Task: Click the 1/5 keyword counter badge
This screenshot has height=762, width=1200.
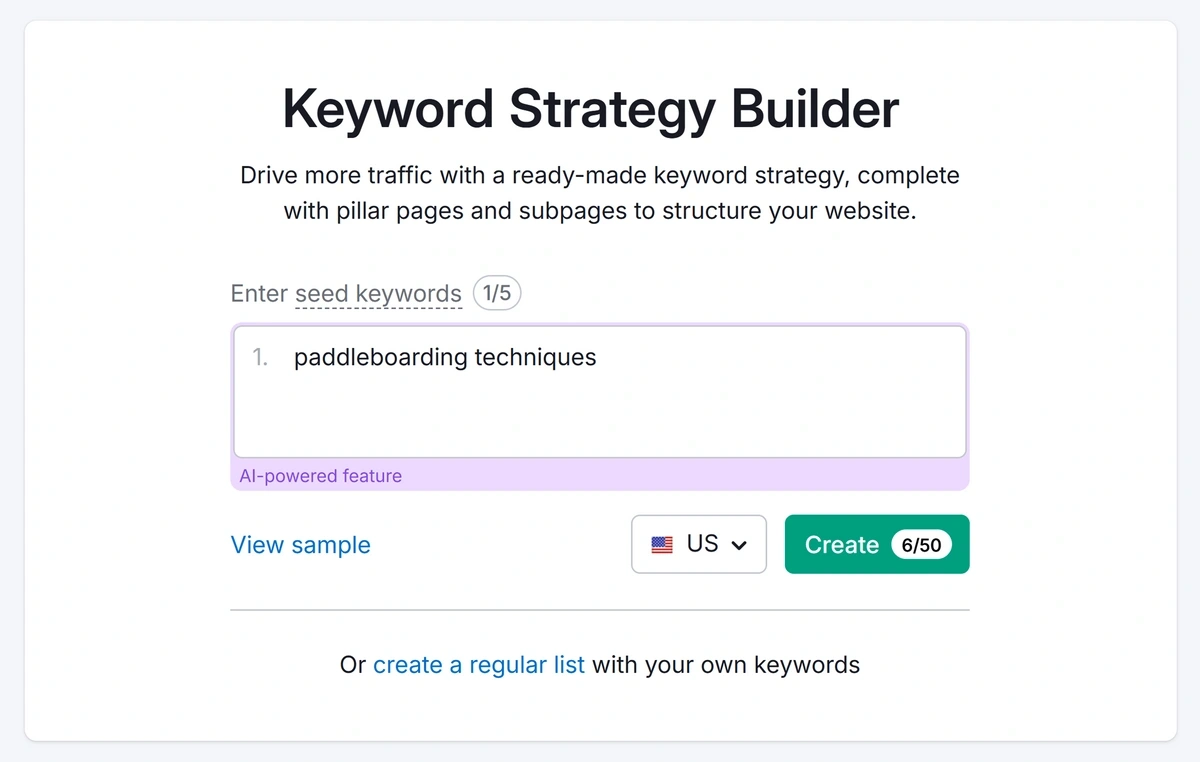Action: (x=497, y=294)
